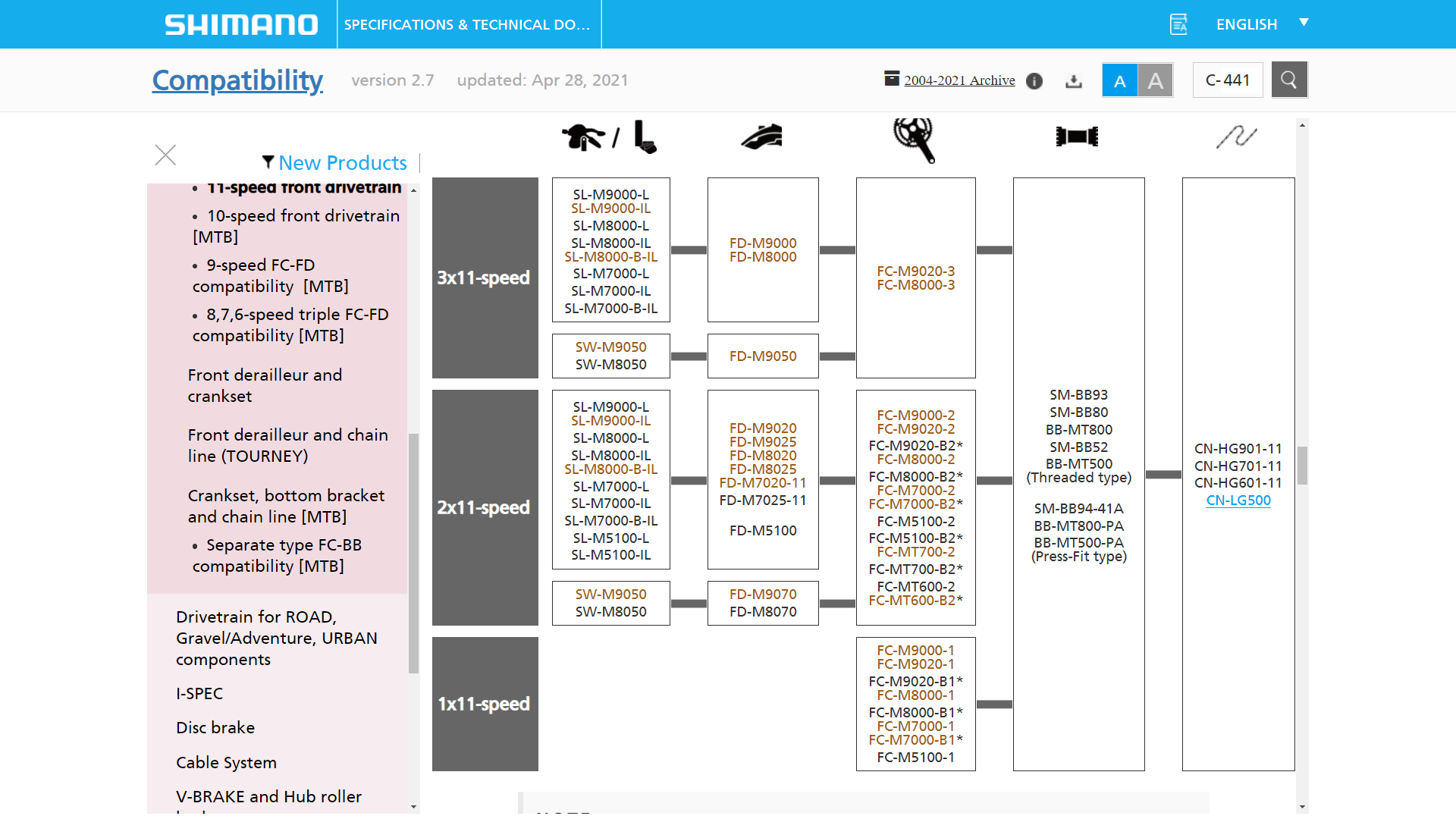
Task: Click SM-BB93 bottom bracket entry
Action: tap(1078, 395)
